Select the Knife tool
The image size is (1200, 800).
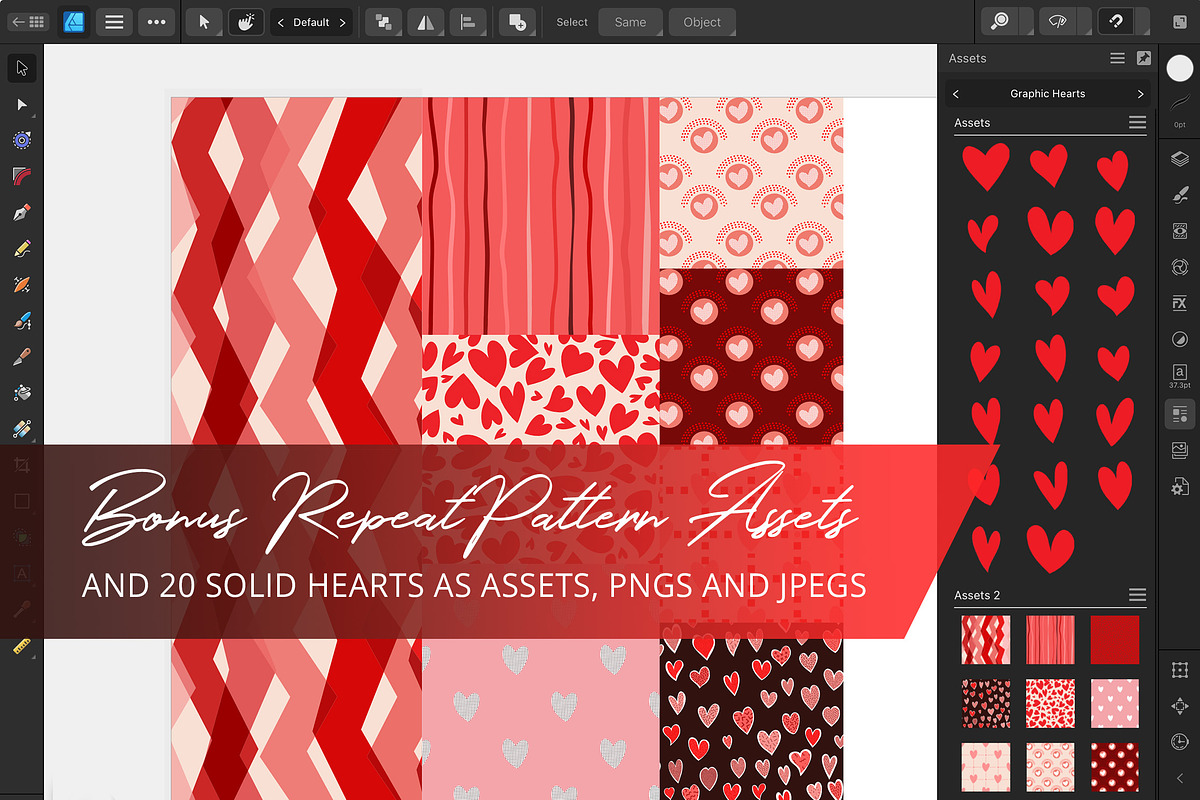click(x=22, y=356)
